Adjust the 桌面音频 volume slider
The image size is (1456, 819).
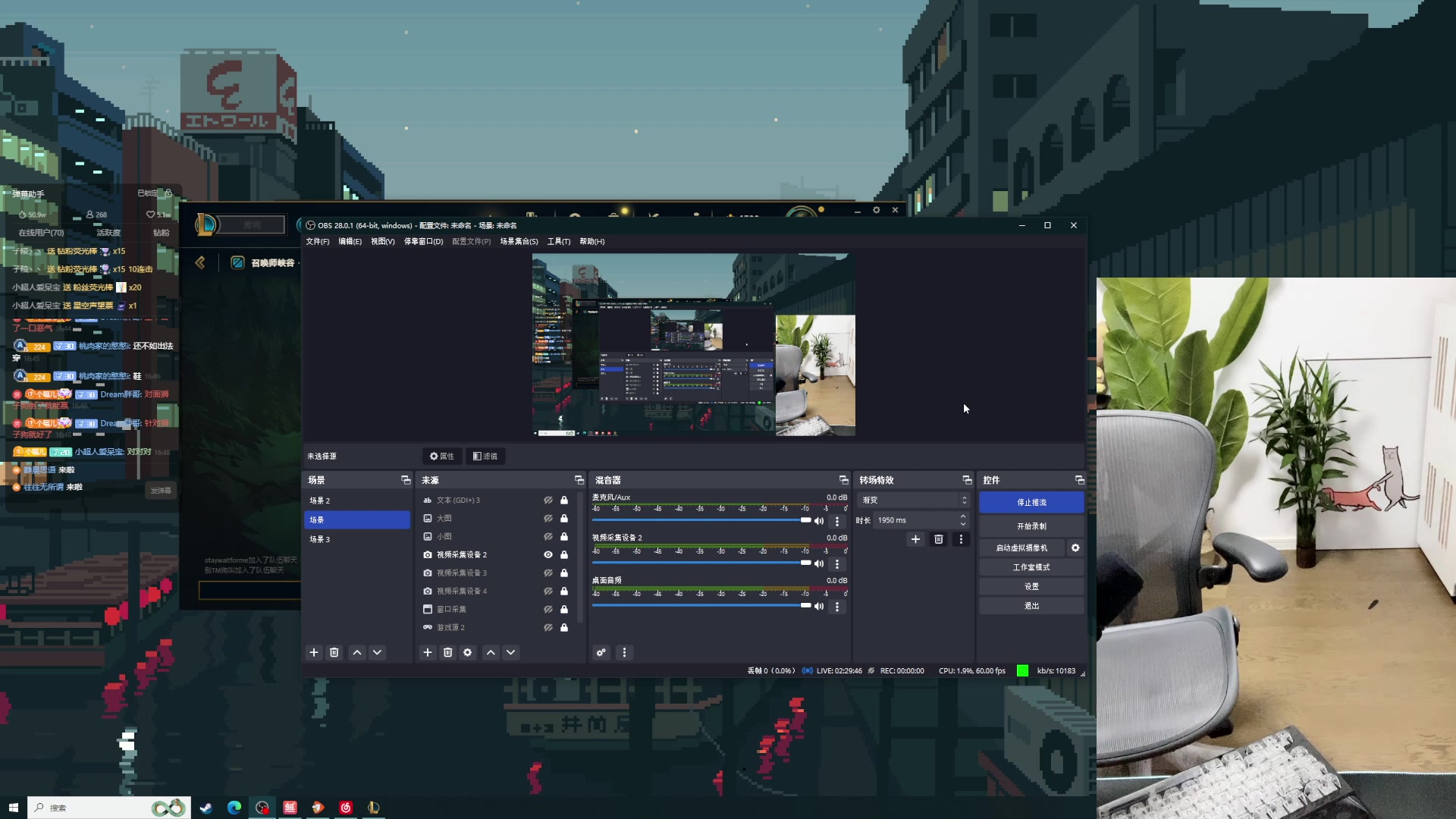click(701, 605)
